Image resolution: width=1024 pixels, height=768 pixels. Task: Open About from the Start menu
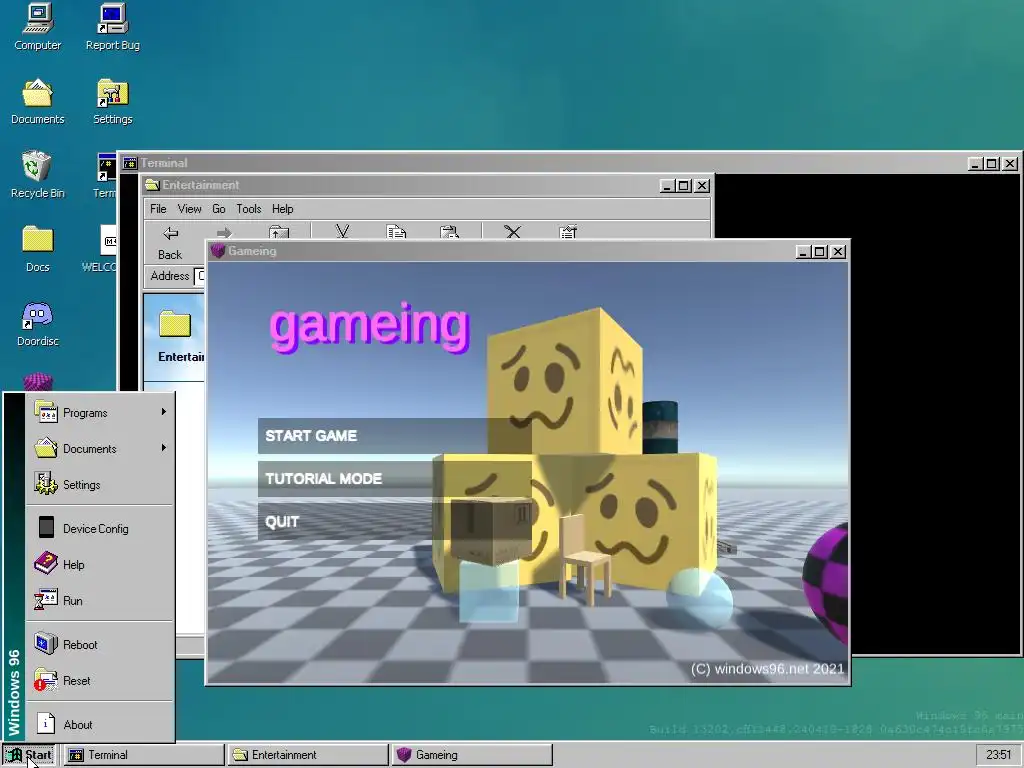100,724
